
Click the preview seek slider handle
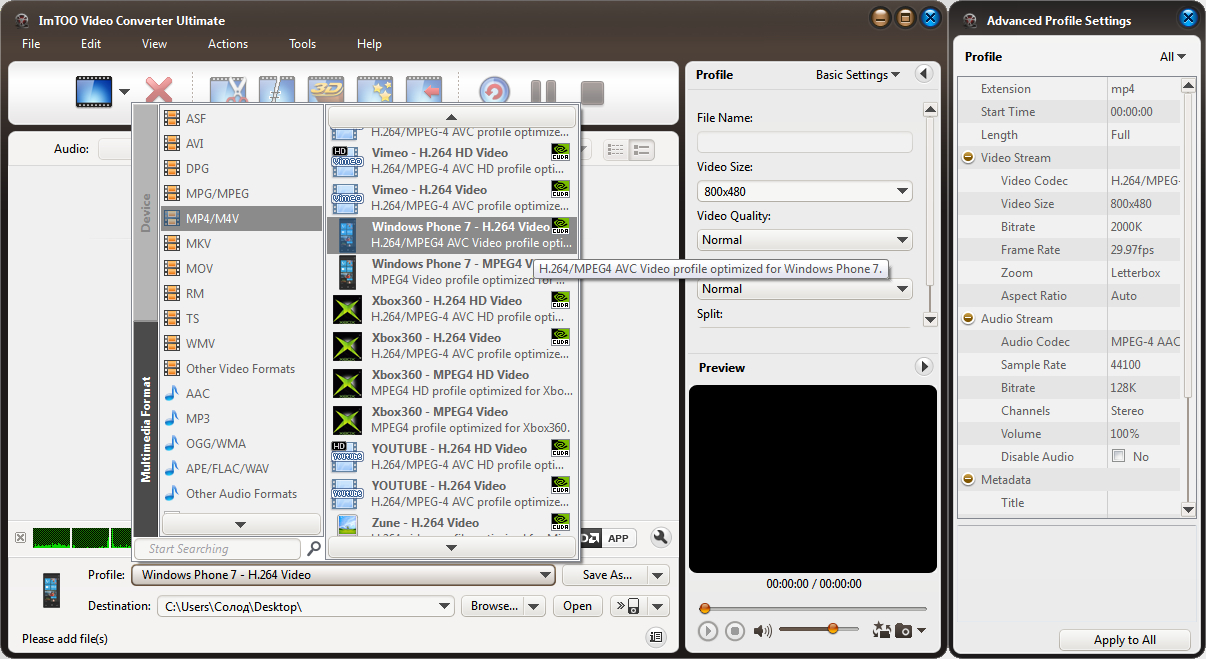705,608
